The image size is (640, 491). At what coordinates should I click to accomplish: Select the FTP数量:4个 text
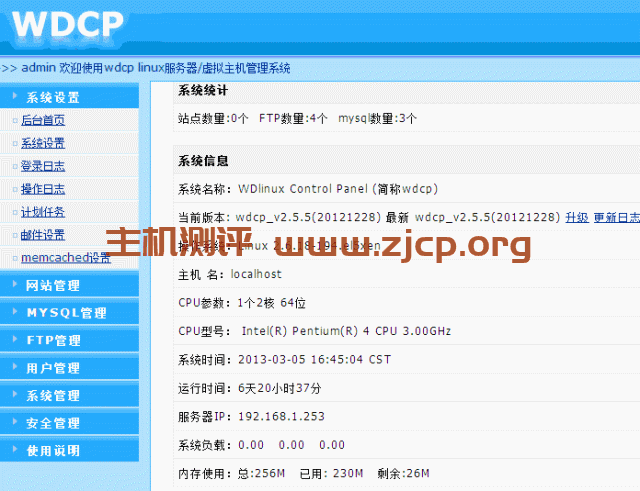[293, 119]
